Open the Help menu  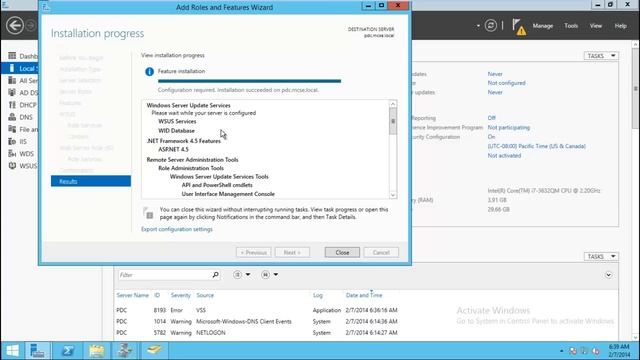click(x=620, y=26)
